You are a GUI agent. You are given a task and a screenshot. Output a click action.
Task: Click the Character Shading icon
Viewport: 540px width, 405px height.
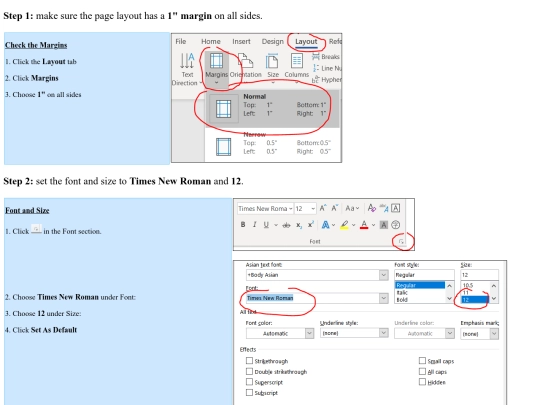coord(383,225)
